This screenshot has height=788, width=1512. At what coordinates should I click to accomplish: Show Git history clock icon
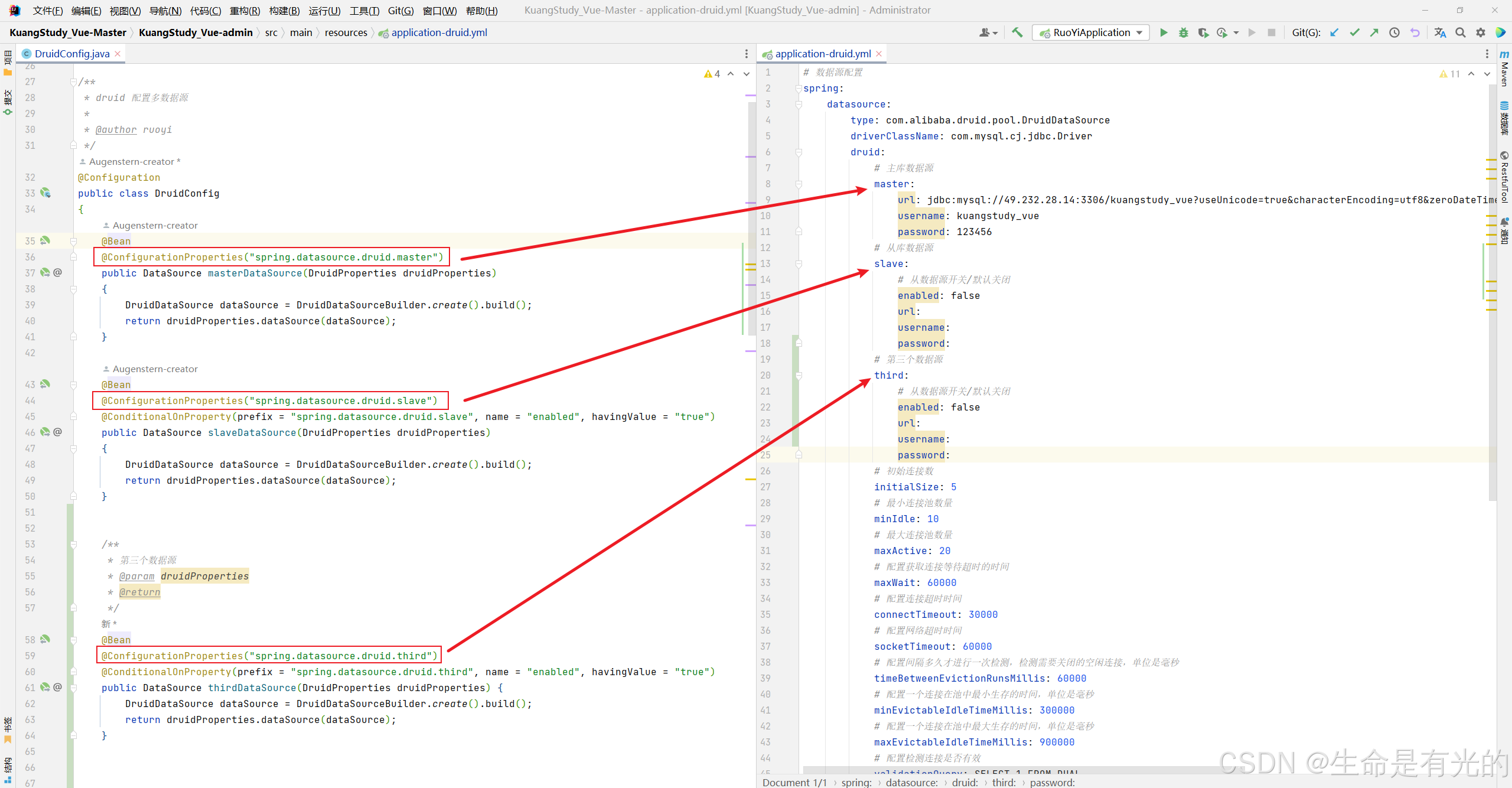(x=1394, y=32)
